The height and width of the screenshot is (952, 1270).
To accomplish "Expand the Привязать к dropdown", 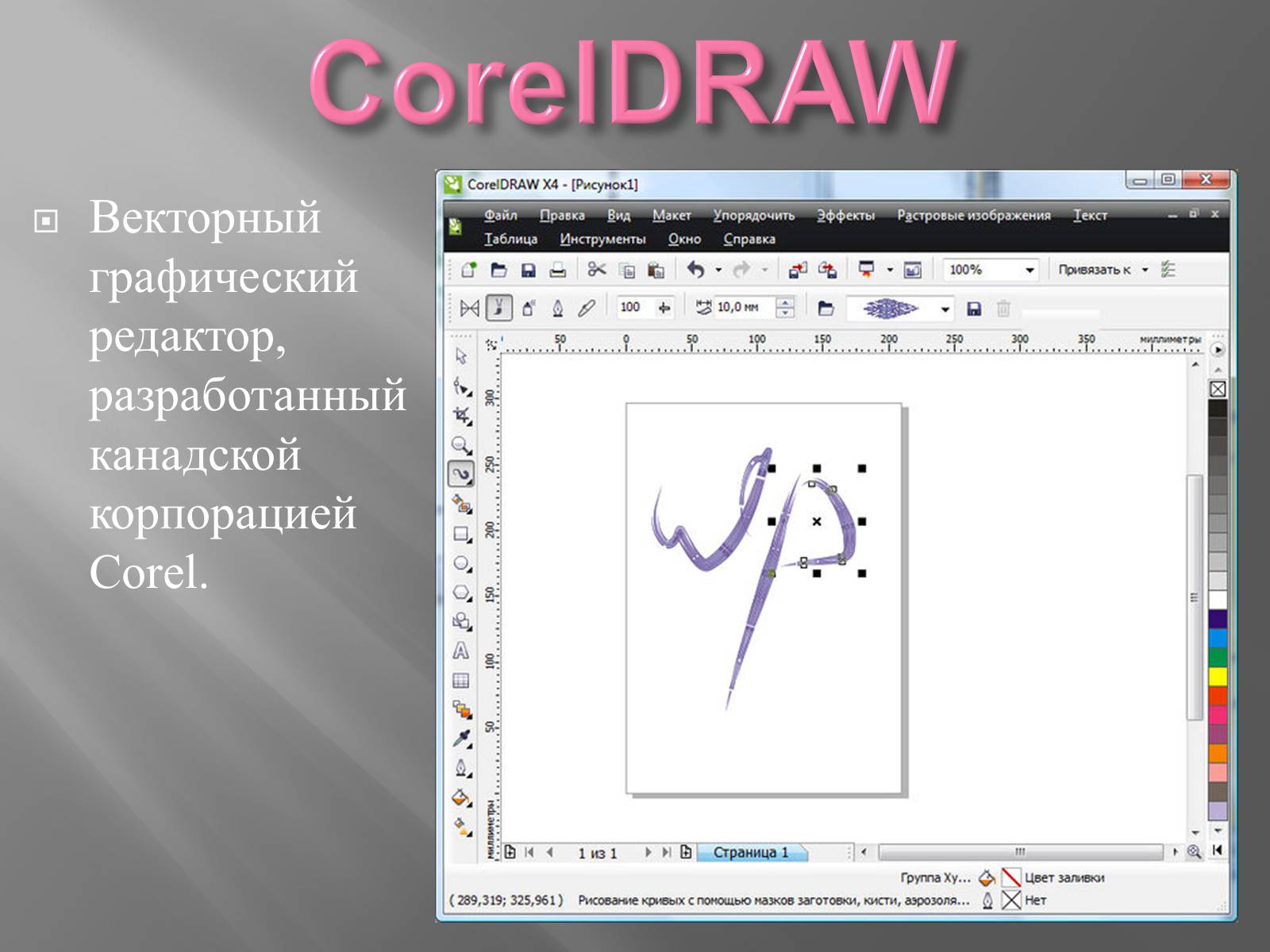I will (x=1145, y=271).
